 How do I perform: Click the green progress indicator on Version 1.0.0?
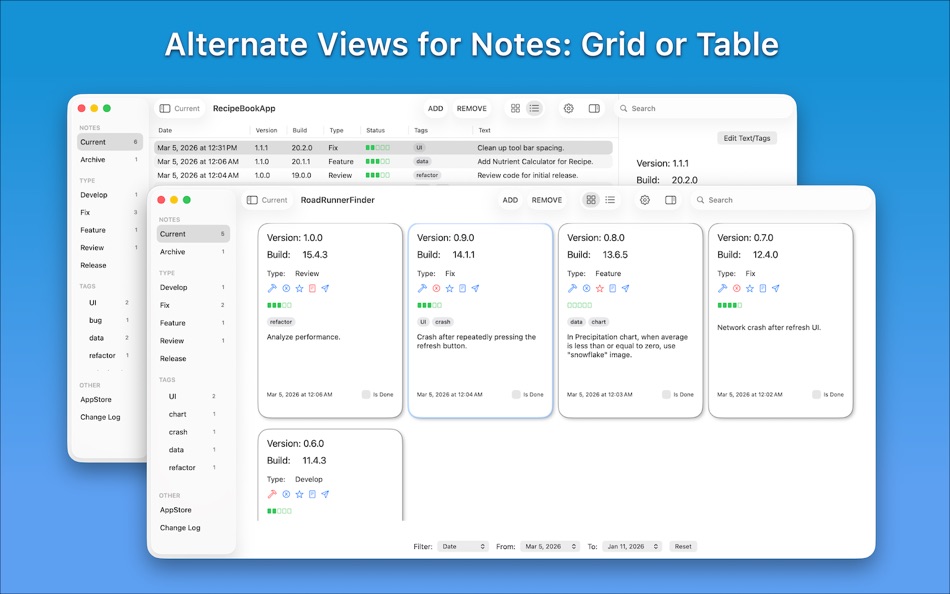click(x=278, y=304)
